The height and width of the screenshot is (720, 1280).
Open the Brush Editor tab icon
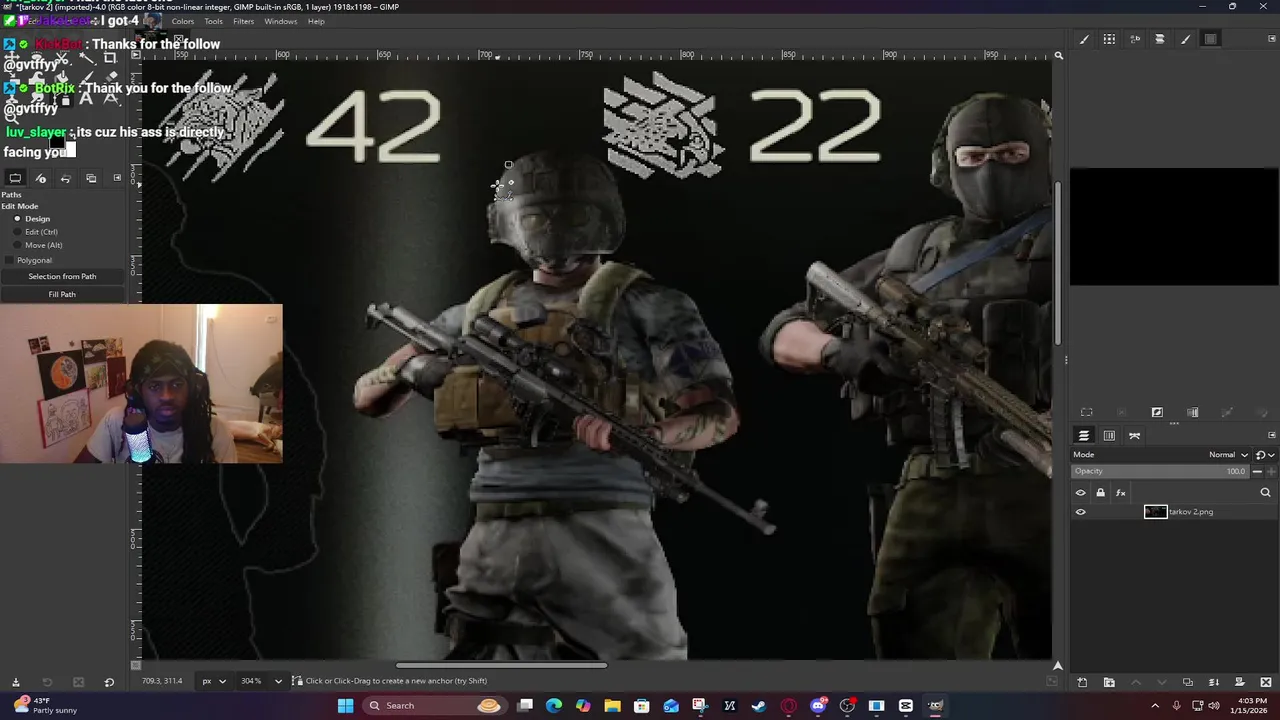coord(1186,39)
